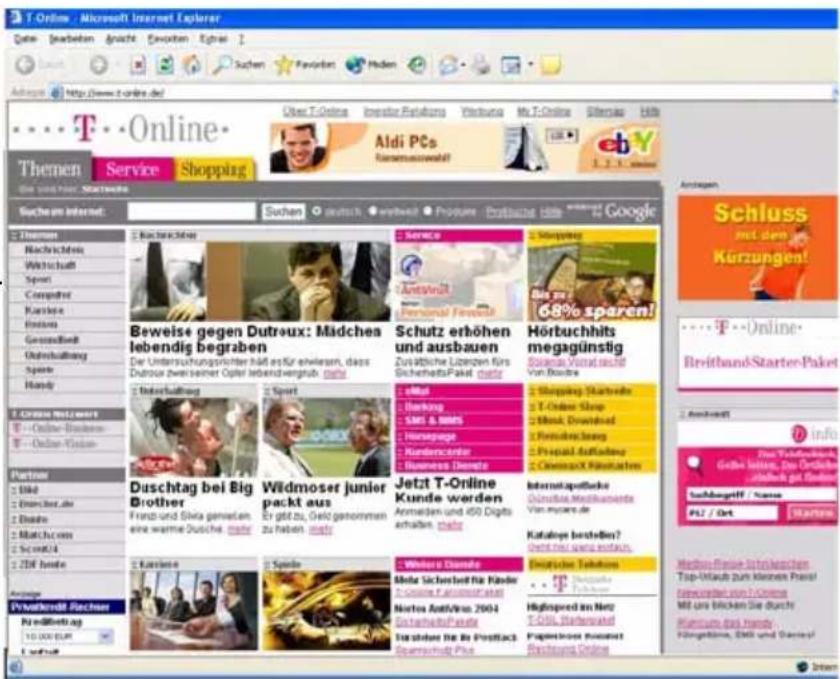Open History with the green clock-arrow icon
The image size is (840, 679).
click(x=416, y=65)
